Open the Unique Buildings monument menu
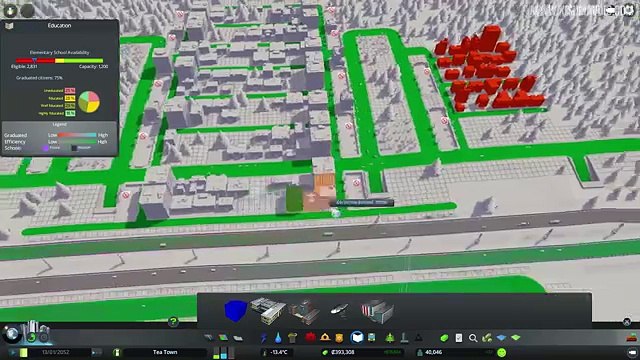The width and height of the screenshot is (640, 360). point(404,338)
